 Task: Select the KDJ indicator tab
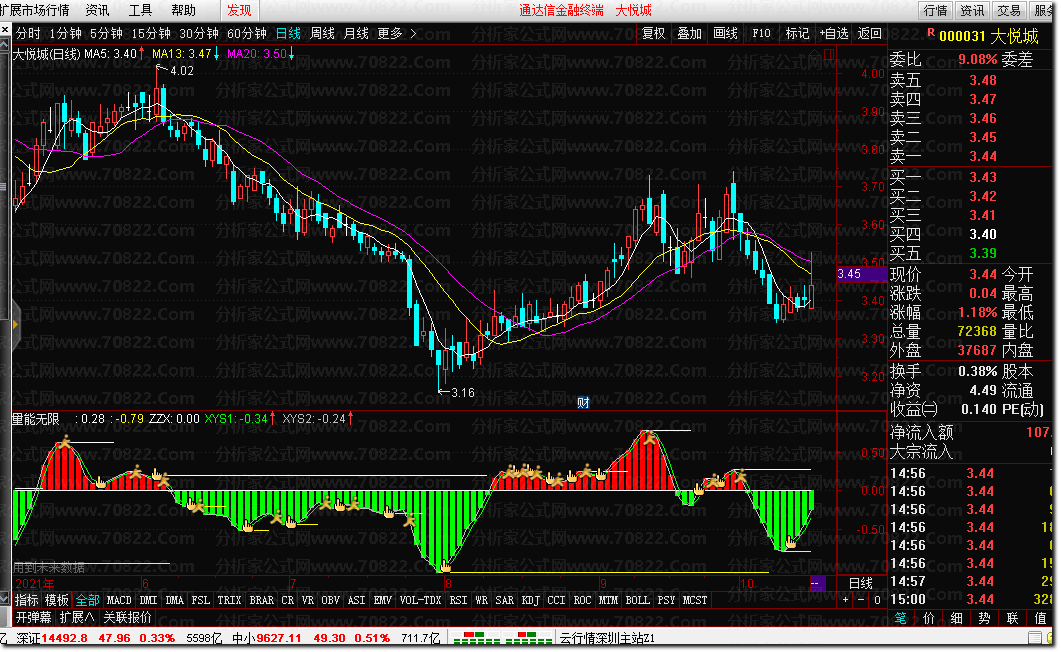(530, 600)
